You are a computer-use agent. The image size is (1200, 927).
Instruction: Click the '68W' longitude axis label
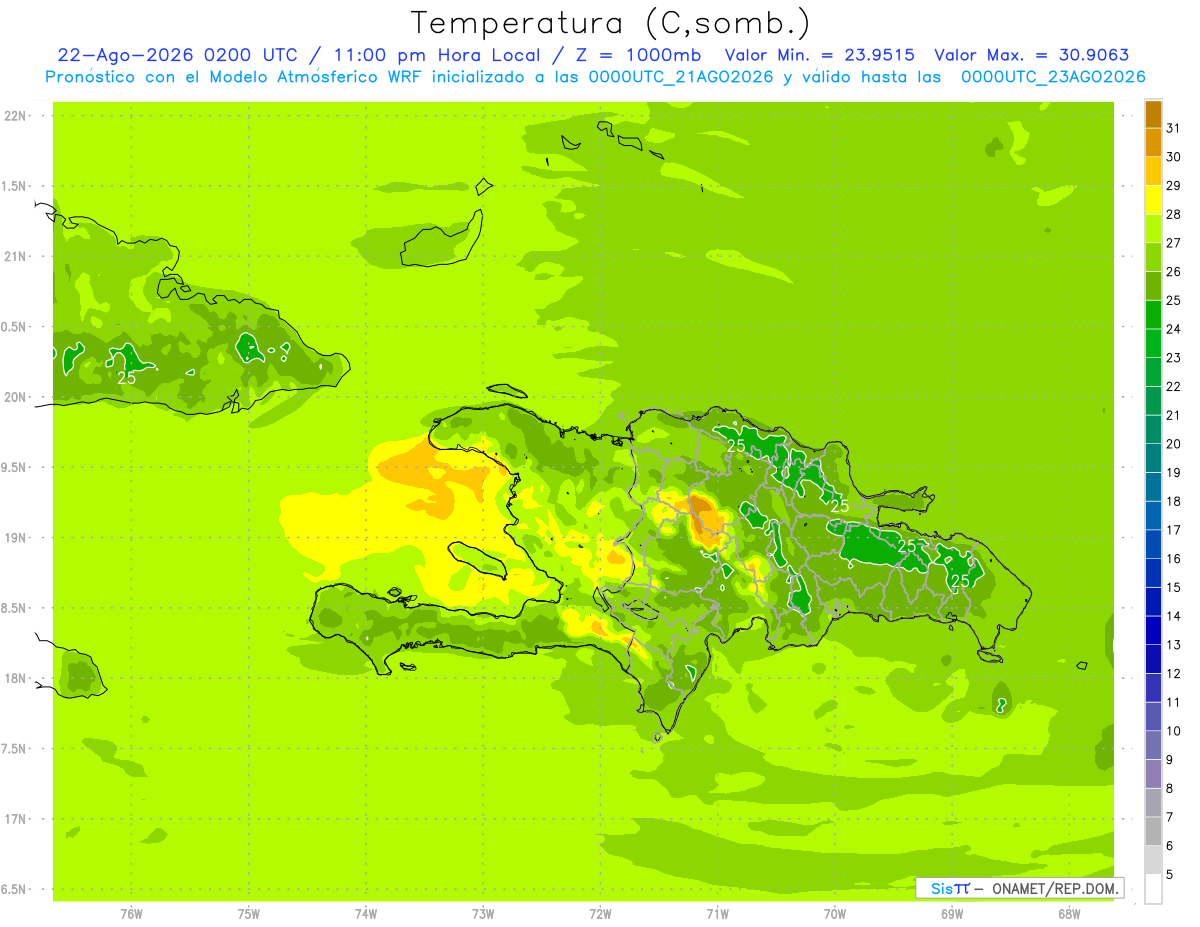1069,914
